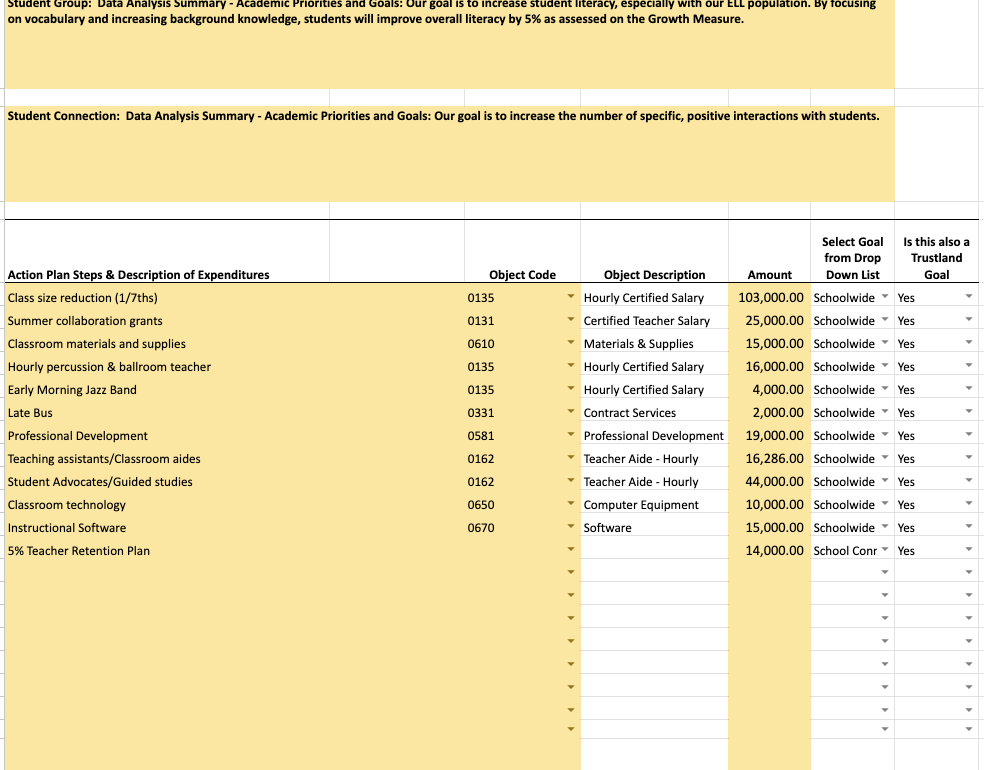This screenshot has width=984, height=770.
Task: Open Trustland Goal dropdown arrow for Early Morning Jazz Band
Action: (x=969, y=388)
